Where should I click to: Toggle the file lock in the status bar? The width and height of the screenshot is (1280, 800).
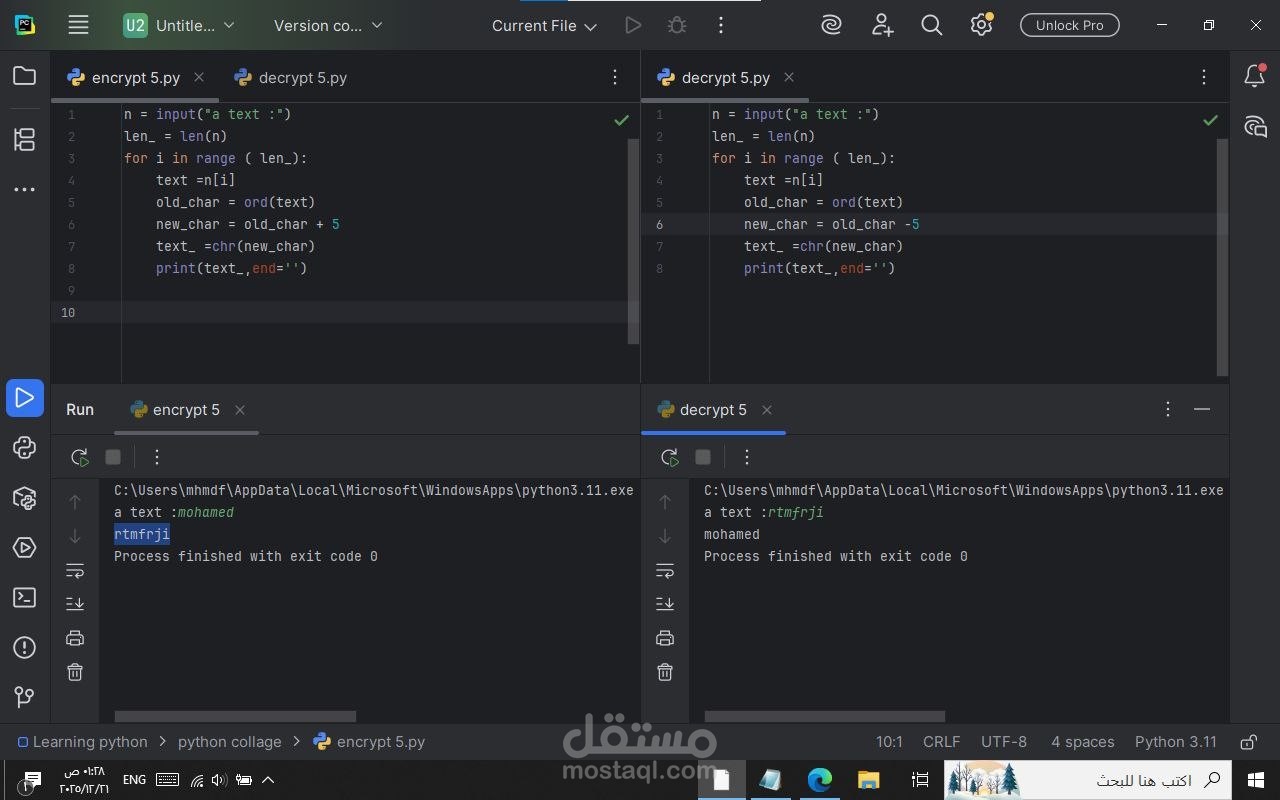click(1248, 741)
